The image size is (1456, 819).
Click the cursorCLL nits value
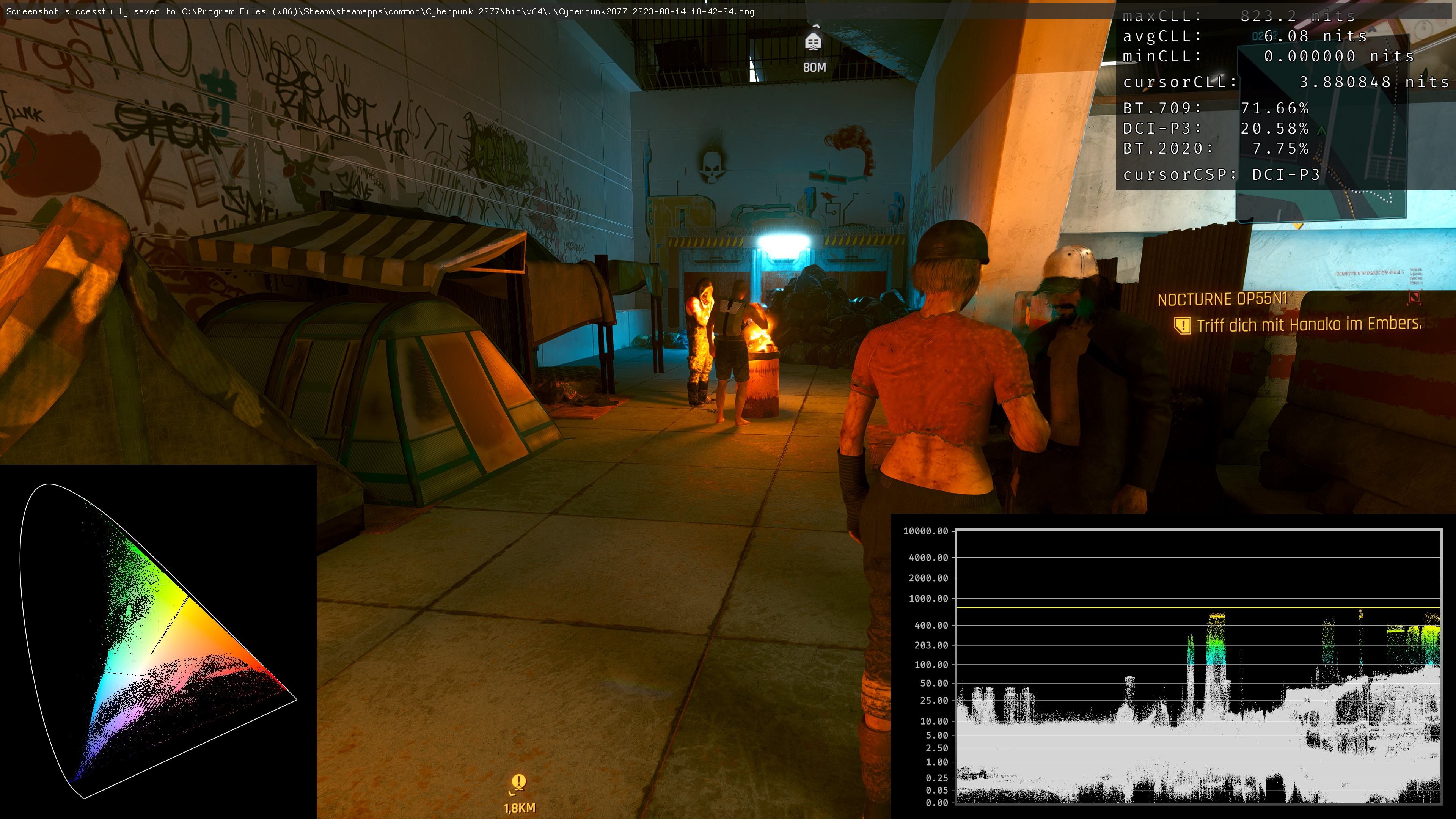point(1373,83)
